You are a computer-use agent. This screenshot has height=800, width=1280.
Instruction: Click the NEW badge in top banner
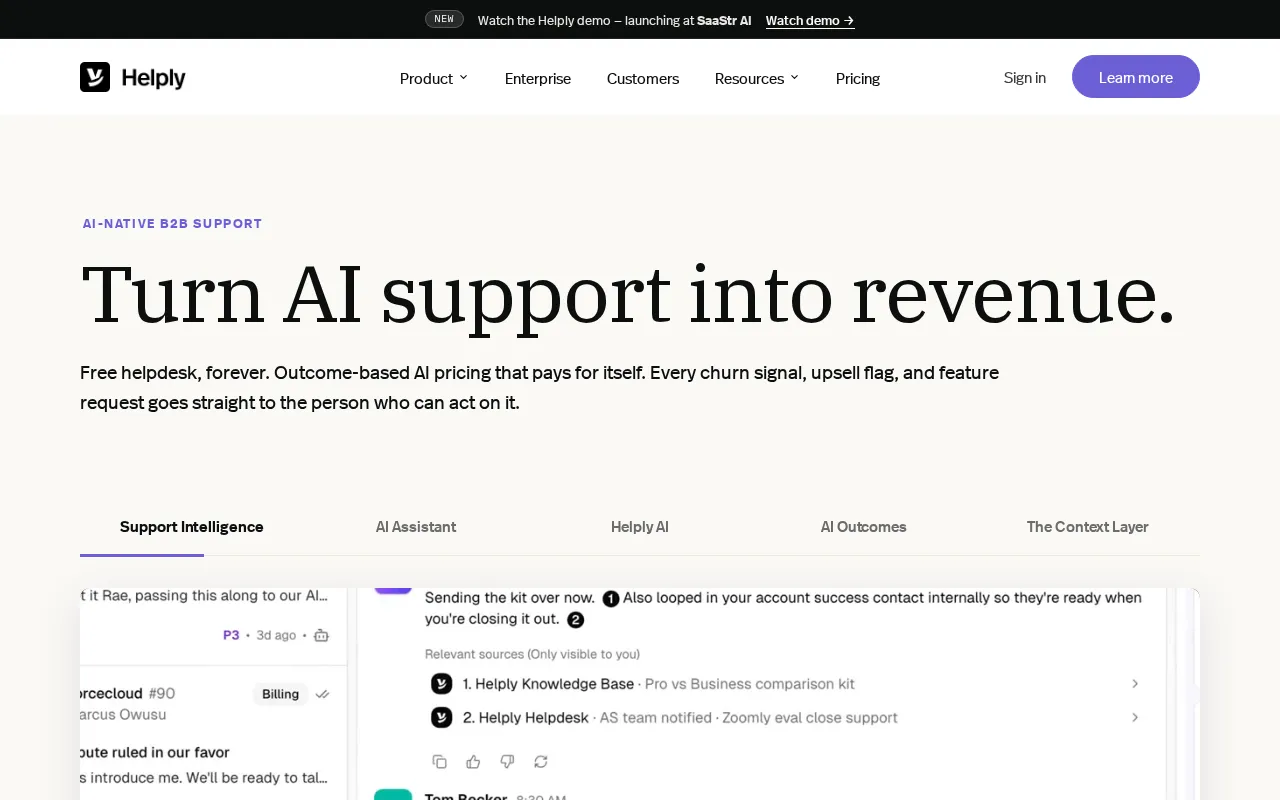(444, 19)
